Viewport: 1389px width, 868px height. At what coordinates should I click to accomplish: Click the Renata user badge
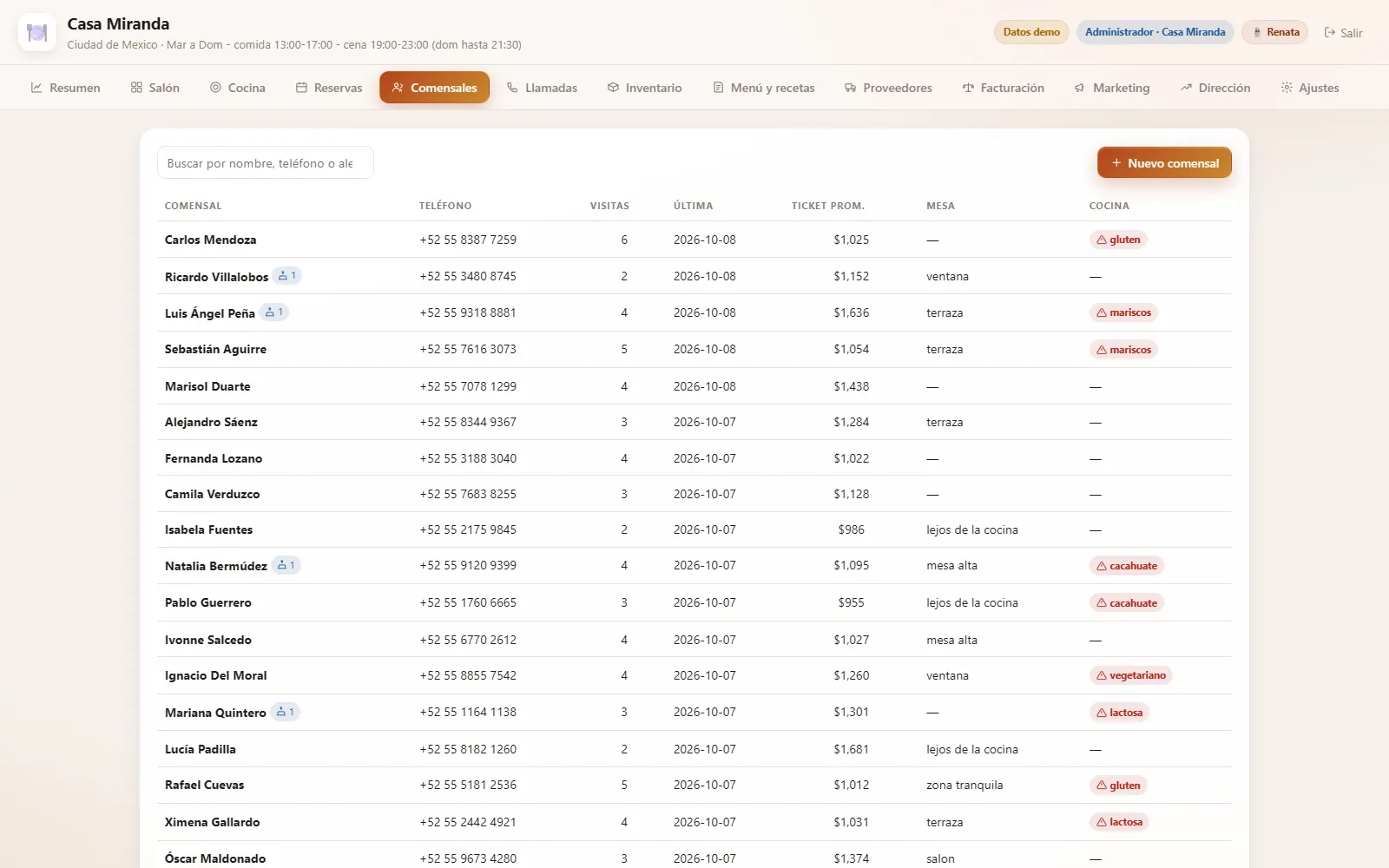[1275, 32]
